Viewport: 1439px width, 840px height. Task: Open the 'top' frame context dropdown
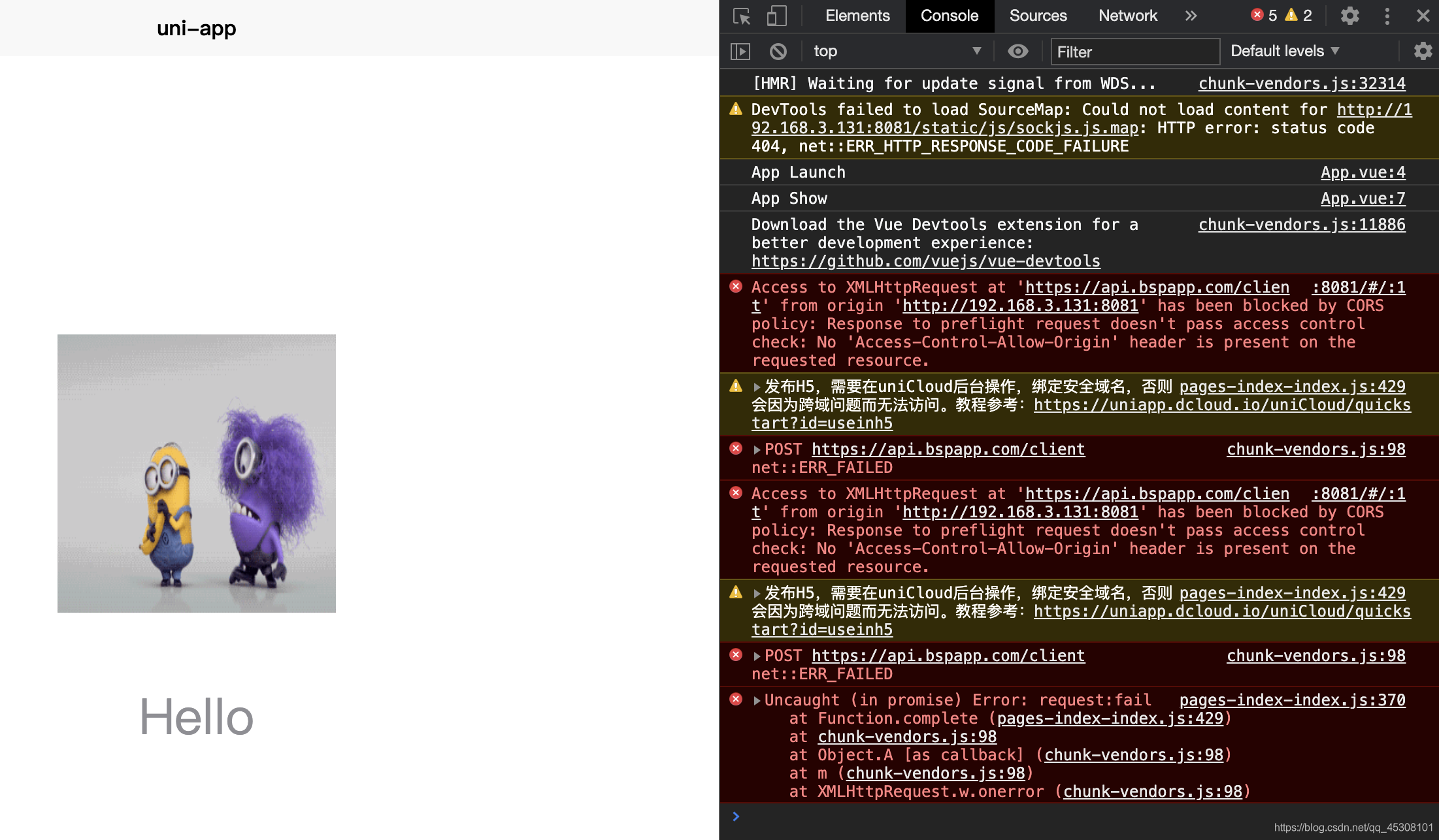click(895, 51)
